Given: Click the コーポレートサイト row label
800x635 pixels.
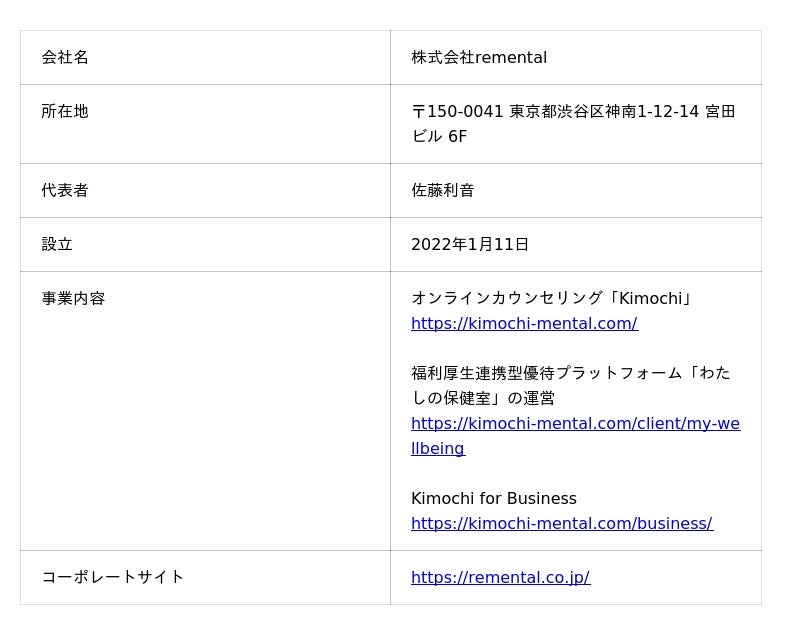Looking at the screenshot, I should click(113, 577).
